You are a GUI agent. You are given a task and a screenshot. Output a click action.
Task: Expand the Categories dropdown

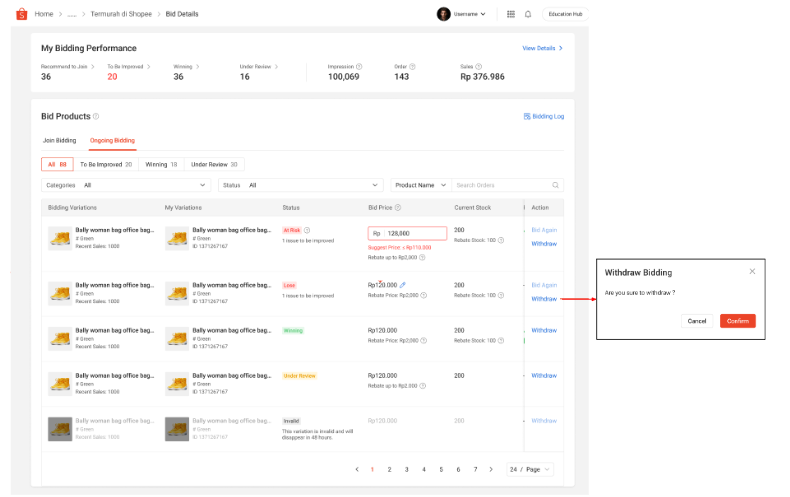tap(126, 185)
